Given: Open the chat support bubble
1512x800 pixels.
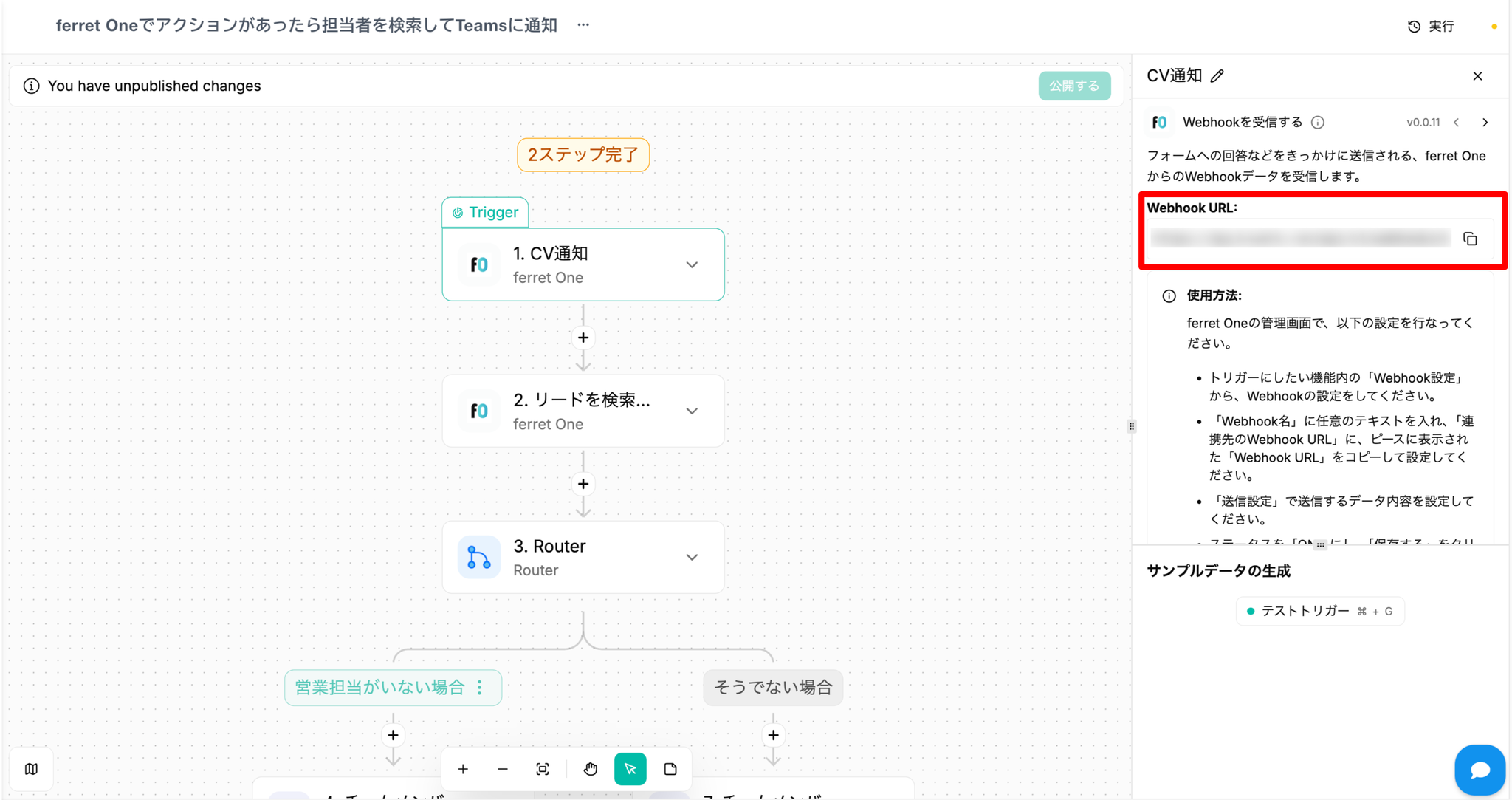Looking at the screenshot, I should pos(1480,770).
